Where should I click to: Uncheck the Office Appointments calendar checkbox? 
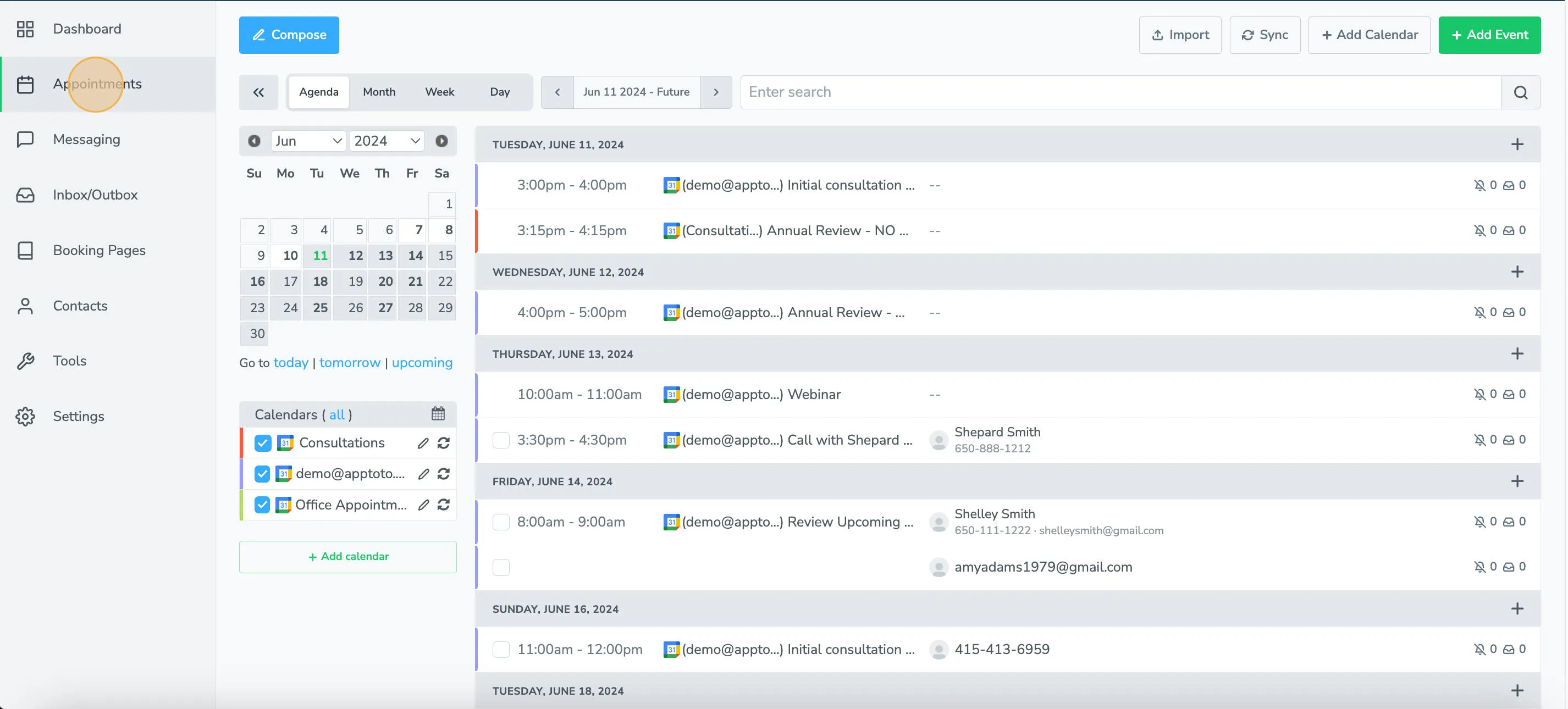tap(262, 505)
